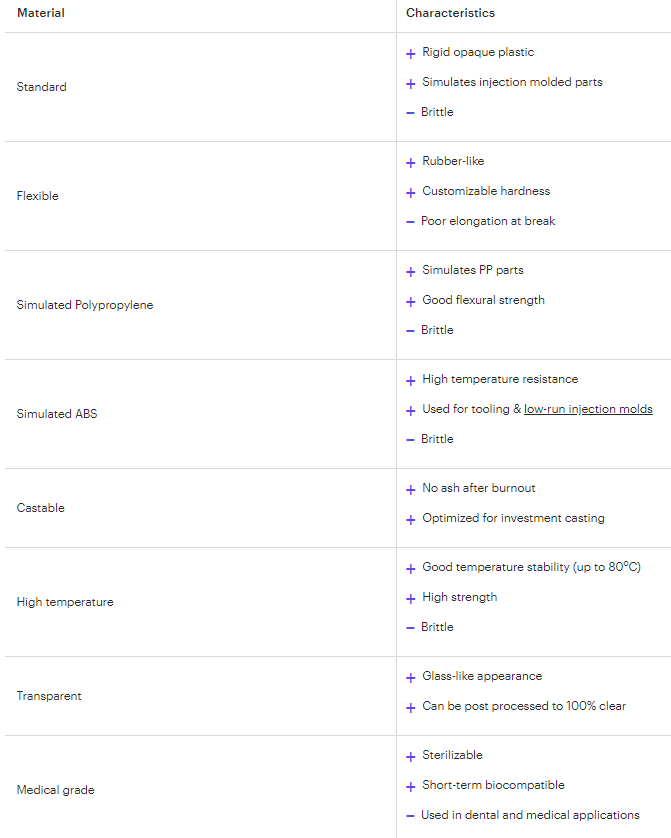
Task: Click minus icon beside Used in dental applications
Action: click(x=410, y=816)
